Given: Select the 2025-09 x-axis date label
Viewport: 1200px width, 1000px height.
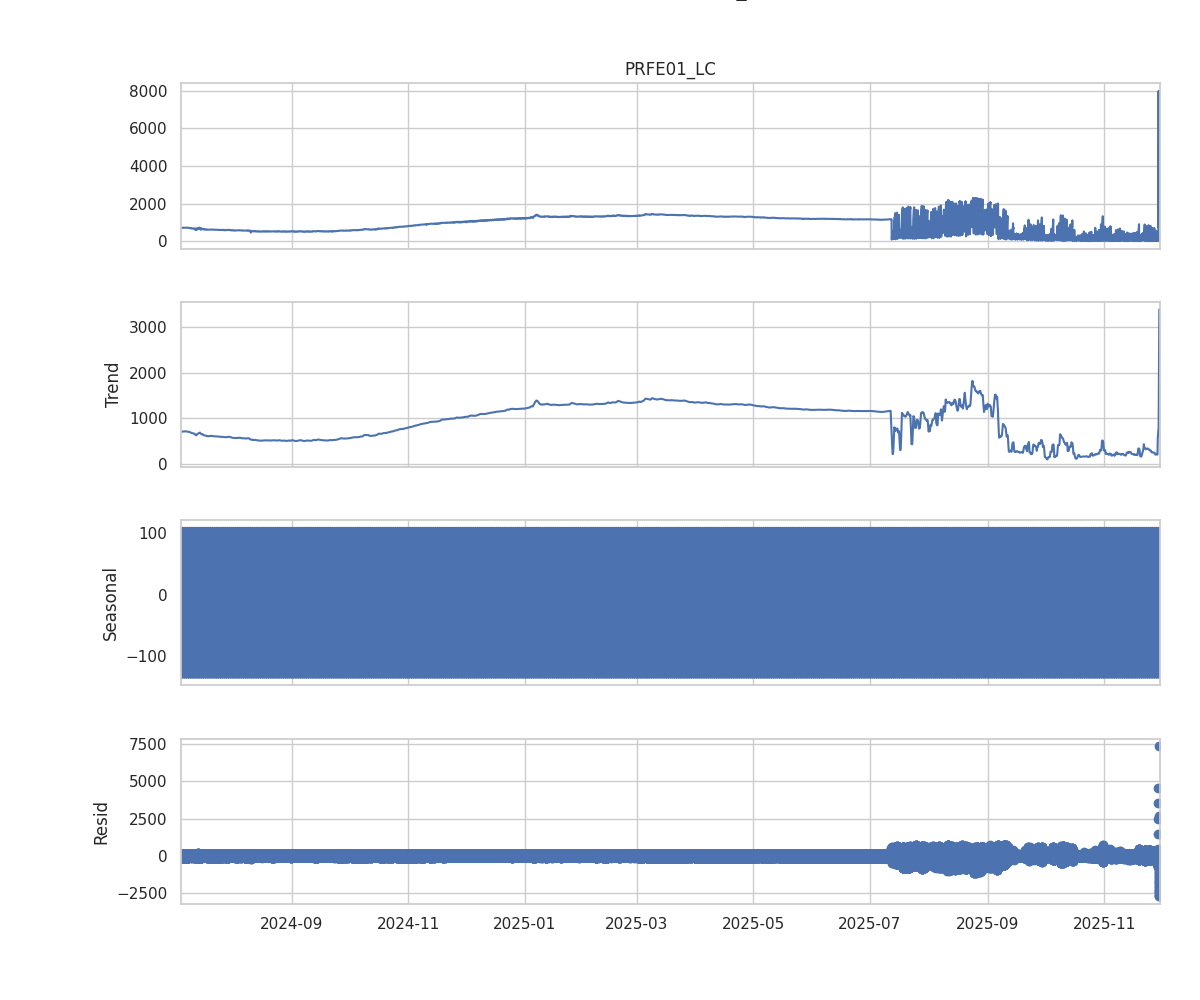Looking at the screenshot, I should pyautogui.click(x=988, y=923).
